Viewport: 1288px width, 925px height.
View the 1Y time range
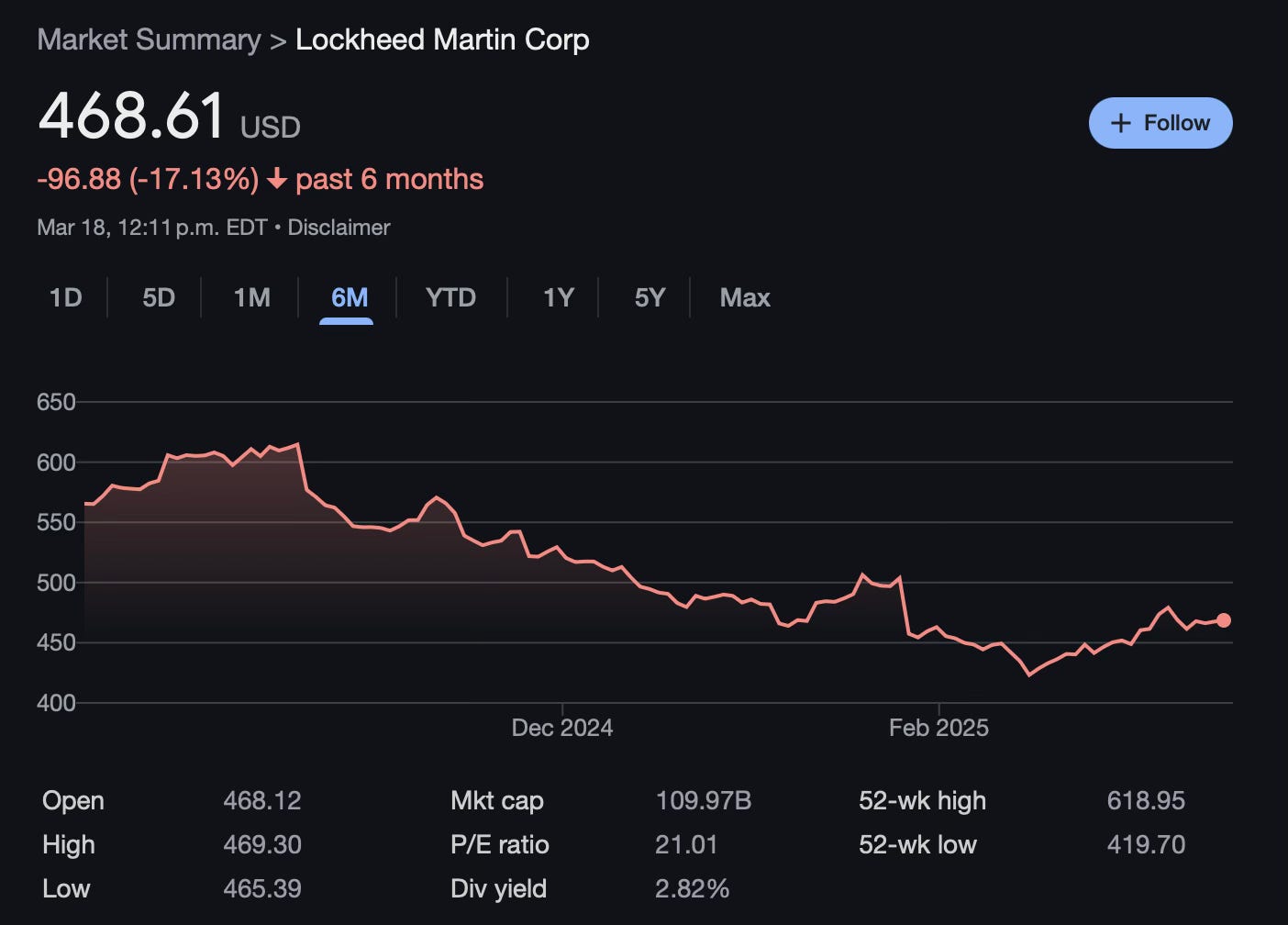[x=558, y=297]
